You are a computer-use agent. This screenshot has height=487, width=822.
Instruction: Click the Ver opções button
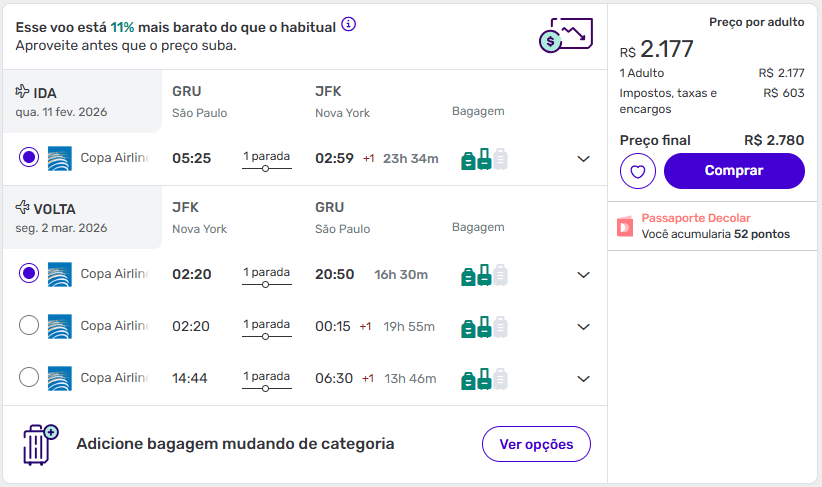[x=536, y=444]
